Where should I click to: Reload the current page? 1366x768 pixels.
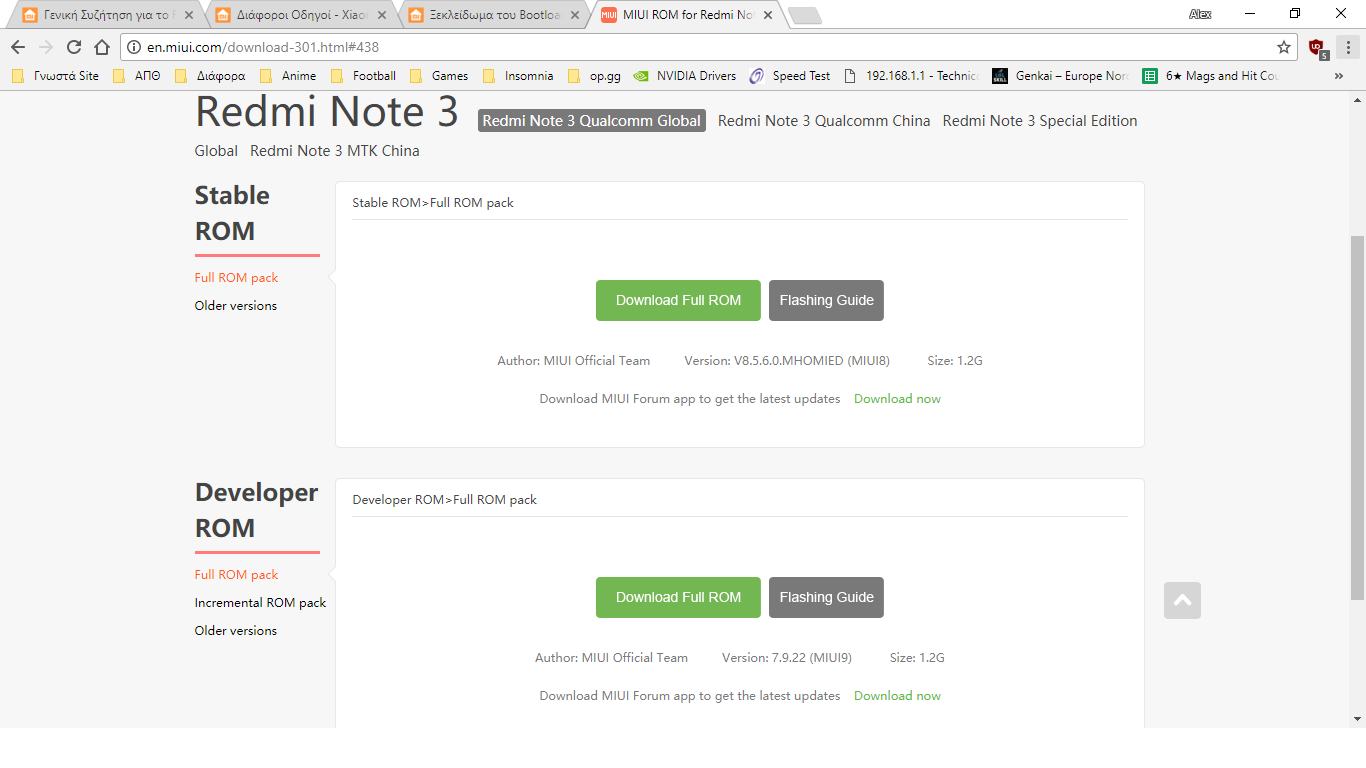[74, 47]
